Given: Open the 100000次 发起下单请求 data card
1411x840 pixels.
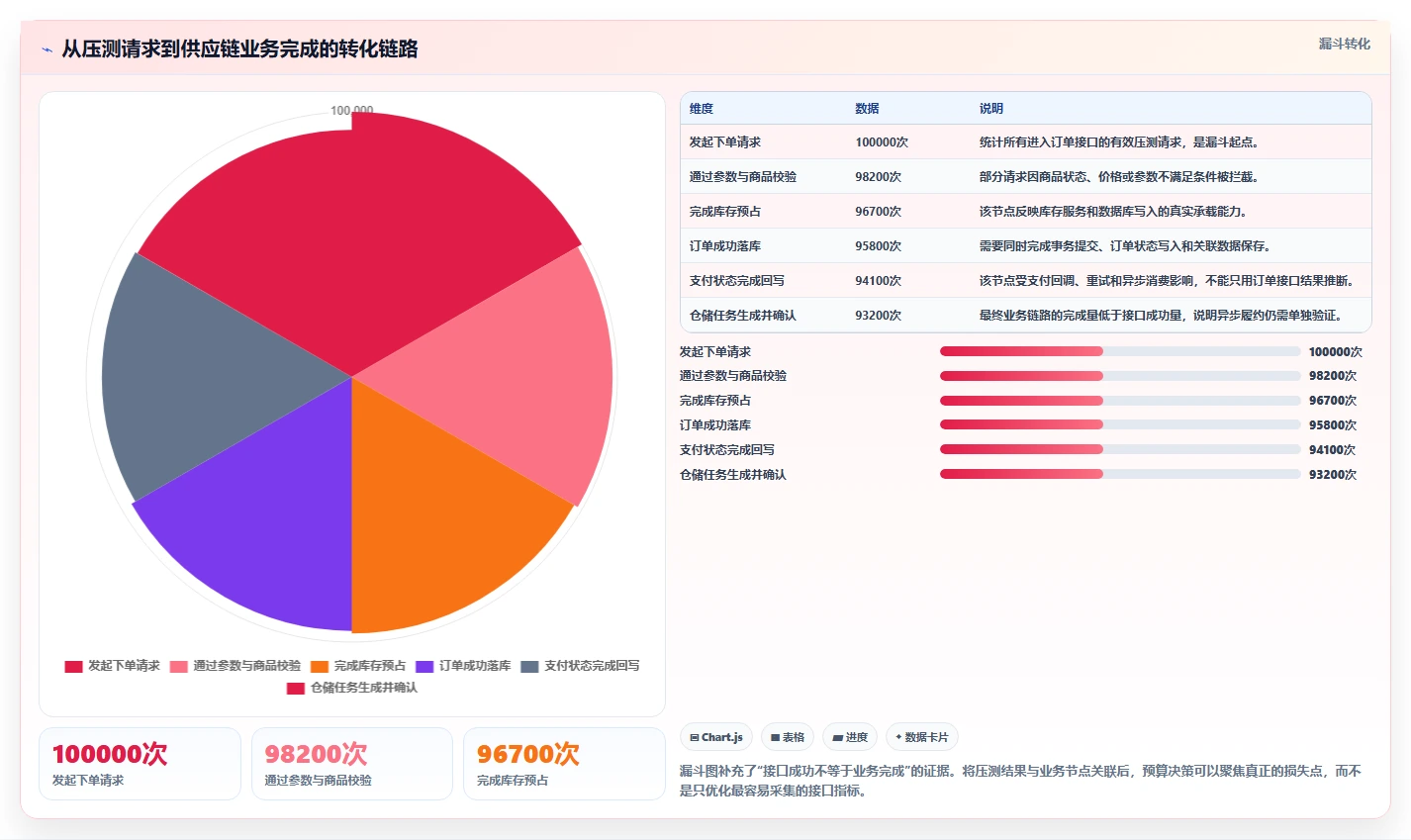Looking at the screenshot, I should pyautogui.click(x=140, y=764).
